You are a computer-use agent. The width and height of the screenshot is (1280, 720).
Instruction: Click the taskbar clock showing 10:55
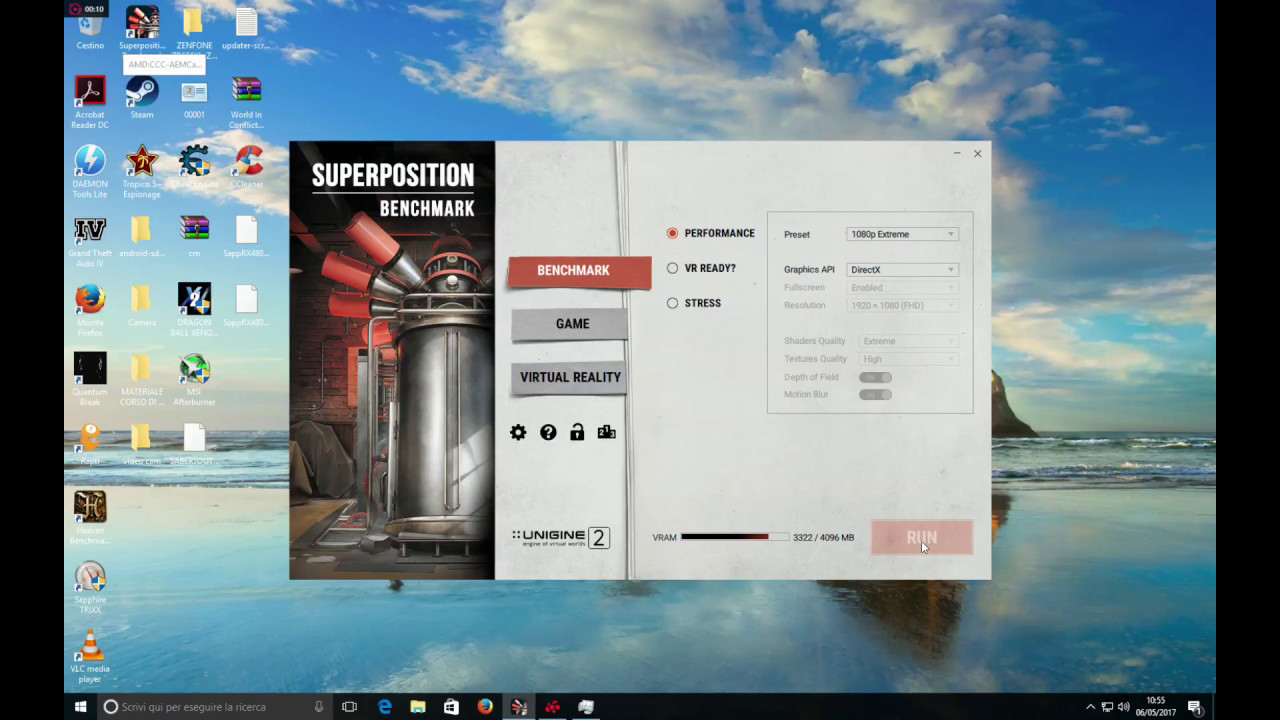point(1156,706)
